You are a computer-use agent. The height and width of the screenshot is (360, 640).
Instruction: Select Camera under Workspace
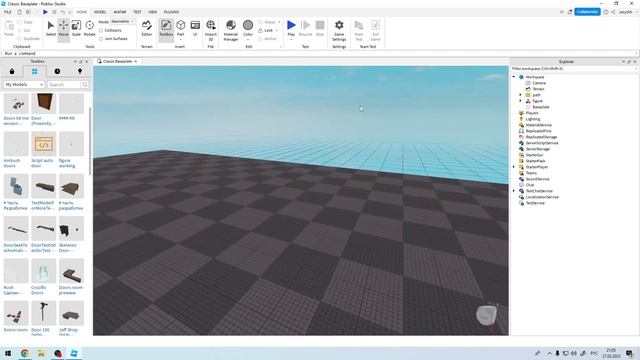coord(539,83)
